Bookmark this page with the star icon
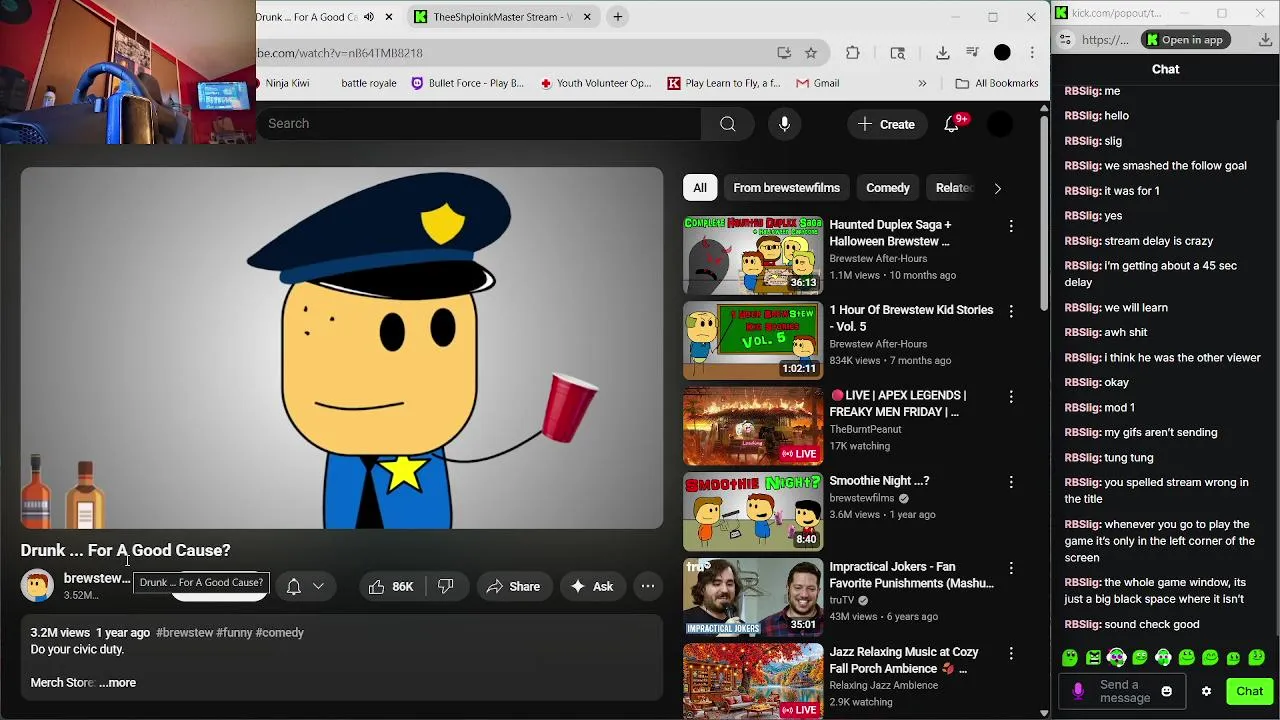Viewport: 1280px width, 720px height. click(811, 53)
